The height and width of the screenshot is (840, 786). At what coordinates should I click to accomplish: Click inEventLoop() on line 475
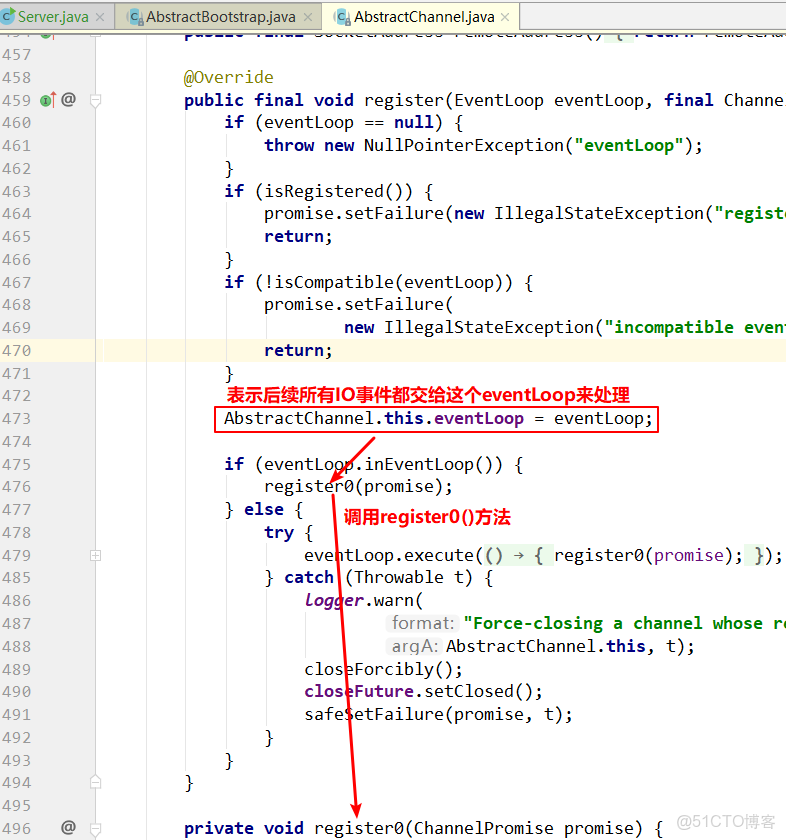(x=433, y=464)
